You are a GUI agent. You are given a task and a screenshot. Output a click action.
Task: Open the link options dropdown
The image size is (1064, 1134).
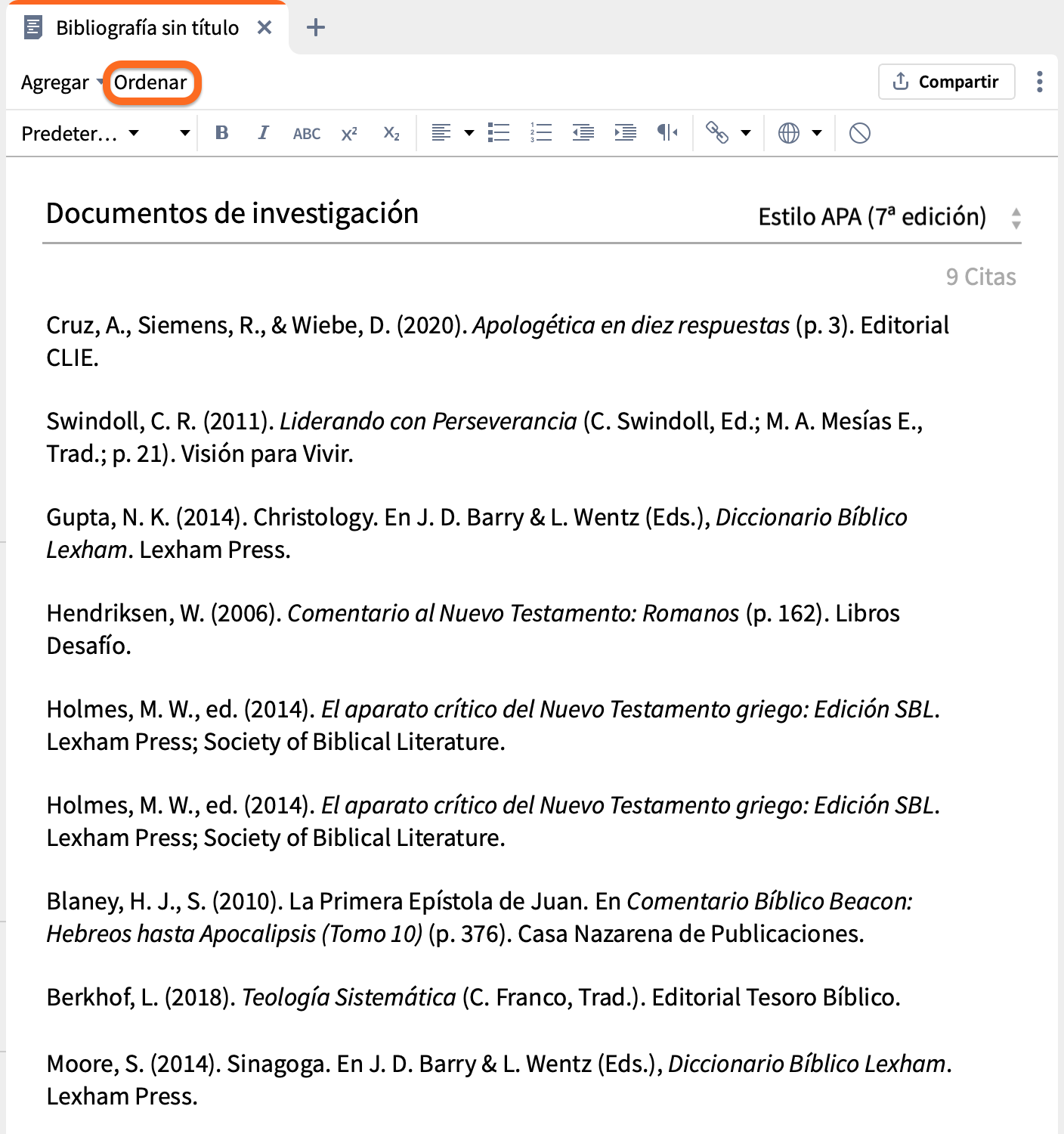[x=747, y=132]
